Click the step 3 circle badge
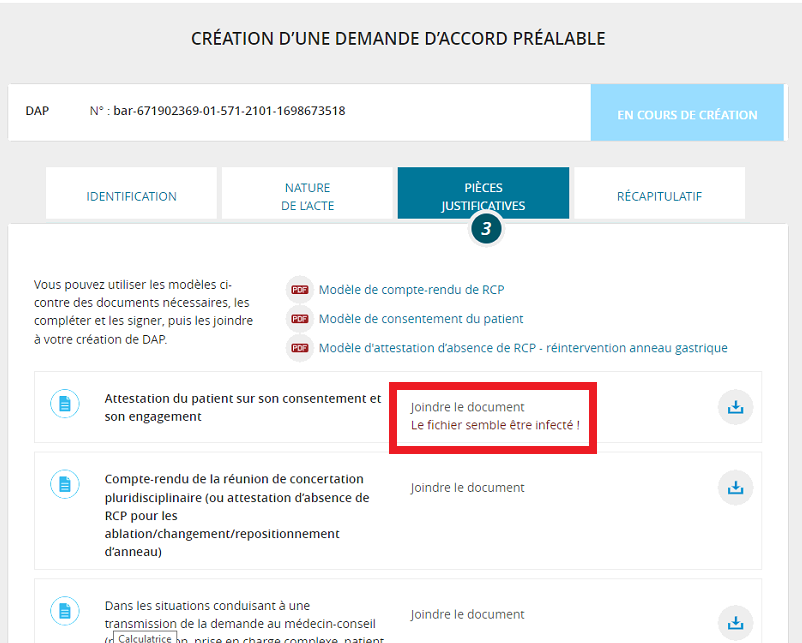The width and height of the screenshot is (802, 643). [x=486, y=228]
